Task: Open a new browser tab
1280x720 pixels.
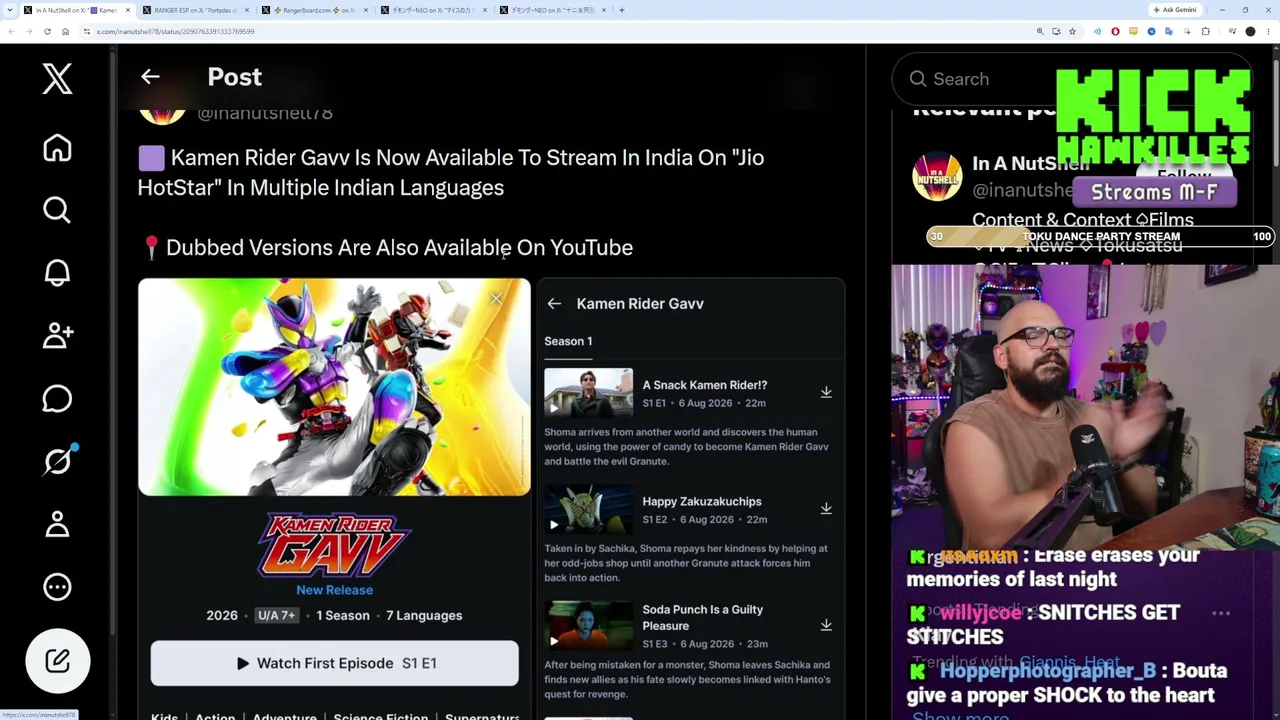Action: (x=622, y=10)
